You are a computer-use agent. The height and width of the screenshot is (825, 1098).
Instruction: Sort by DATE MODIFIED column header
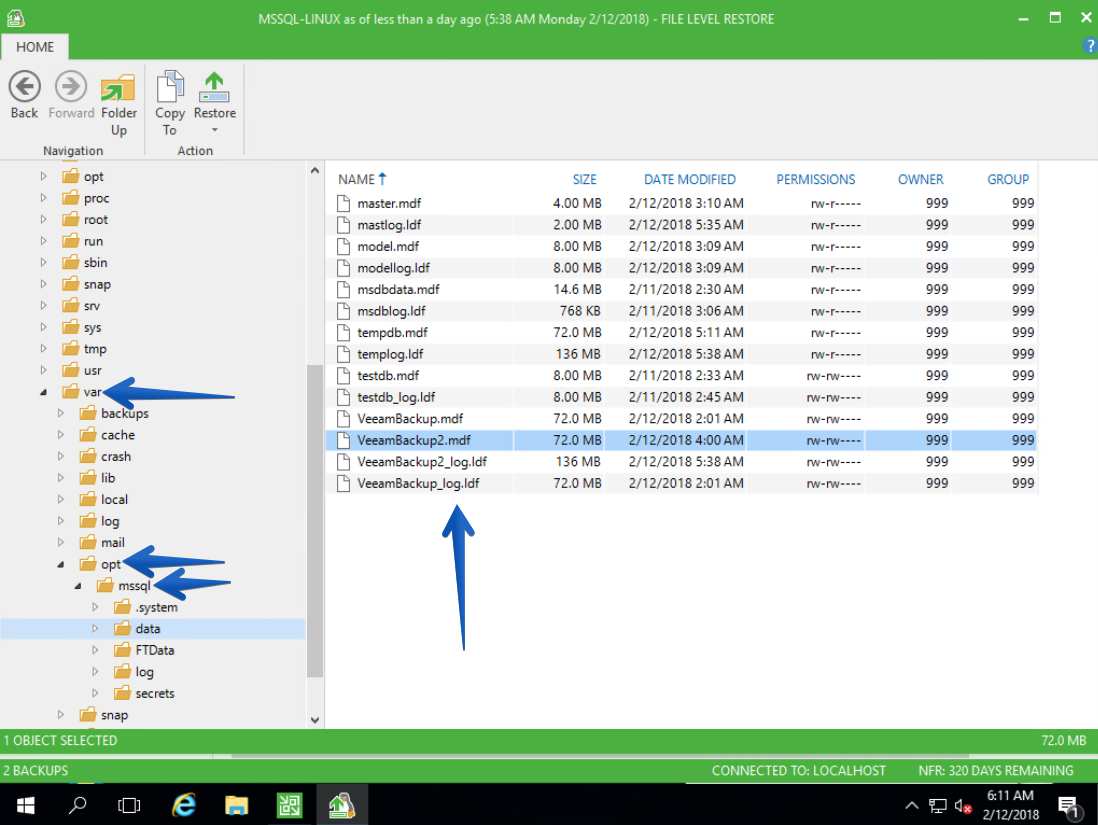(x=690, y=179)
